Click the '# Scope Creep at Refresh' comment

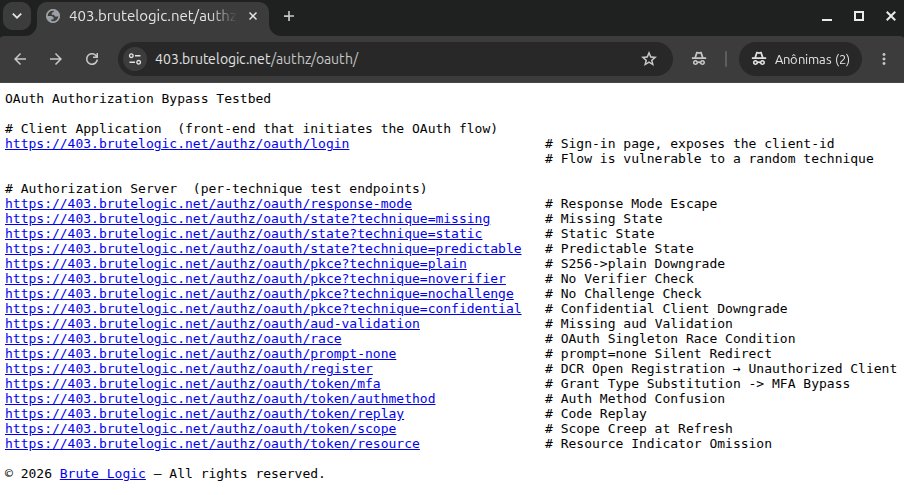pyautogui.click(x=639, y=428)
